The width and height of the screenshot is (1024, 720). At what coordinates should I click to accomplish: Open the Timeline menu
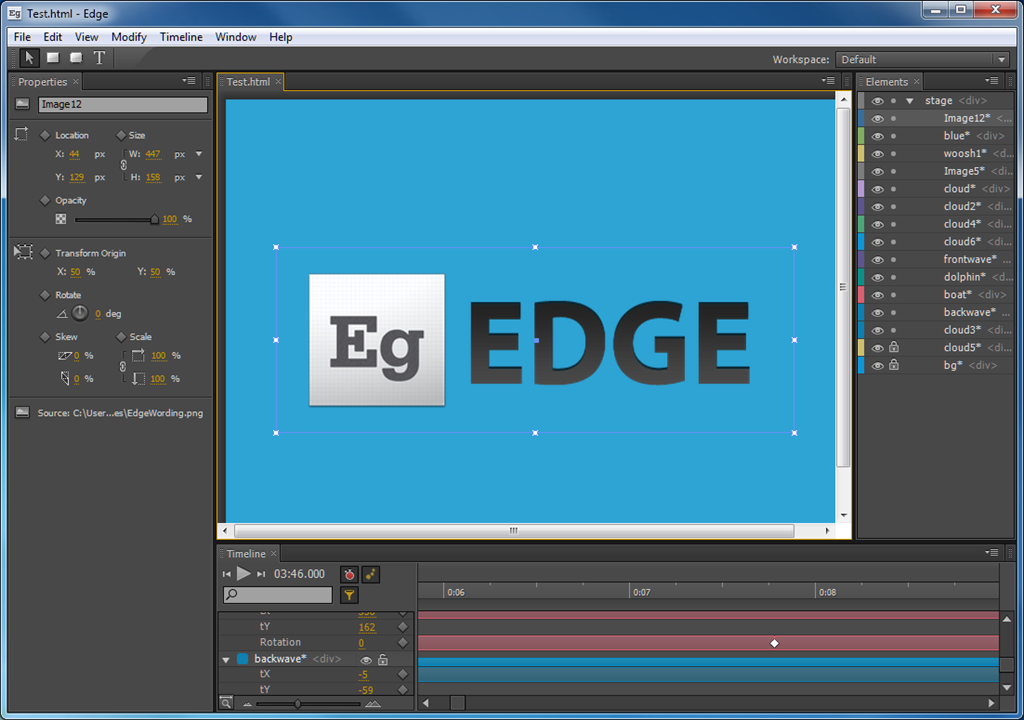coord(181,37)
